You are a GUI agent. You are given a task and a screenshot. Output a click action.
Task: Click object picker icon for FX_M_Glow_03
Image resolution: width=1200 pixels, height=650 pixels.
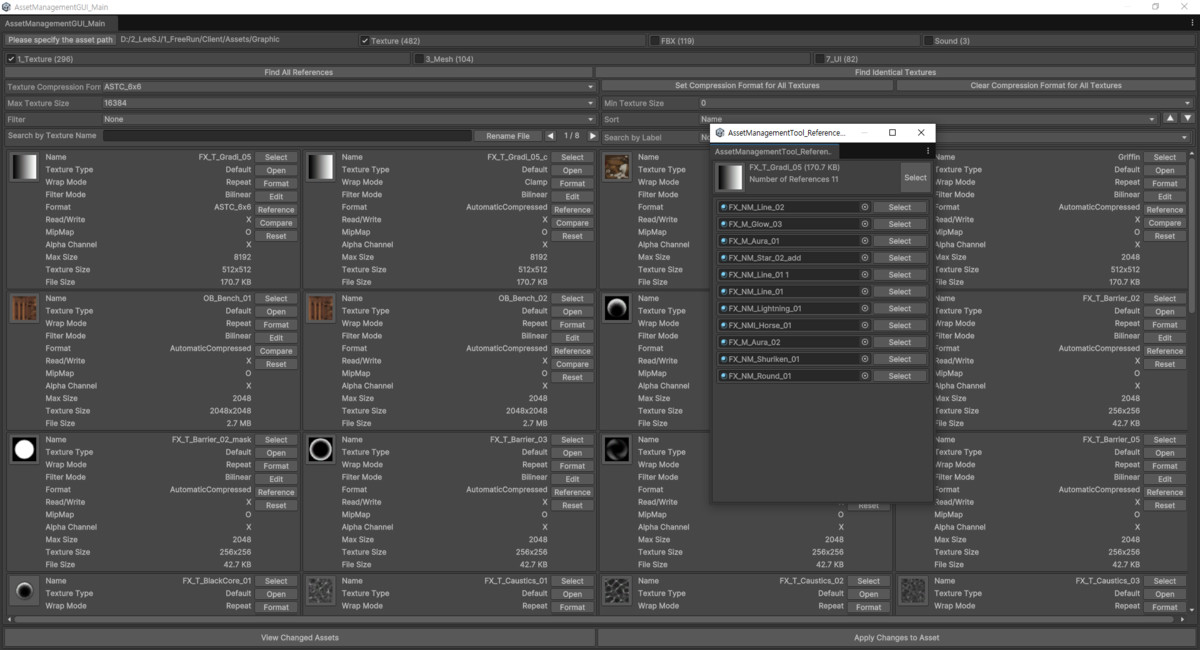point(865,224)
